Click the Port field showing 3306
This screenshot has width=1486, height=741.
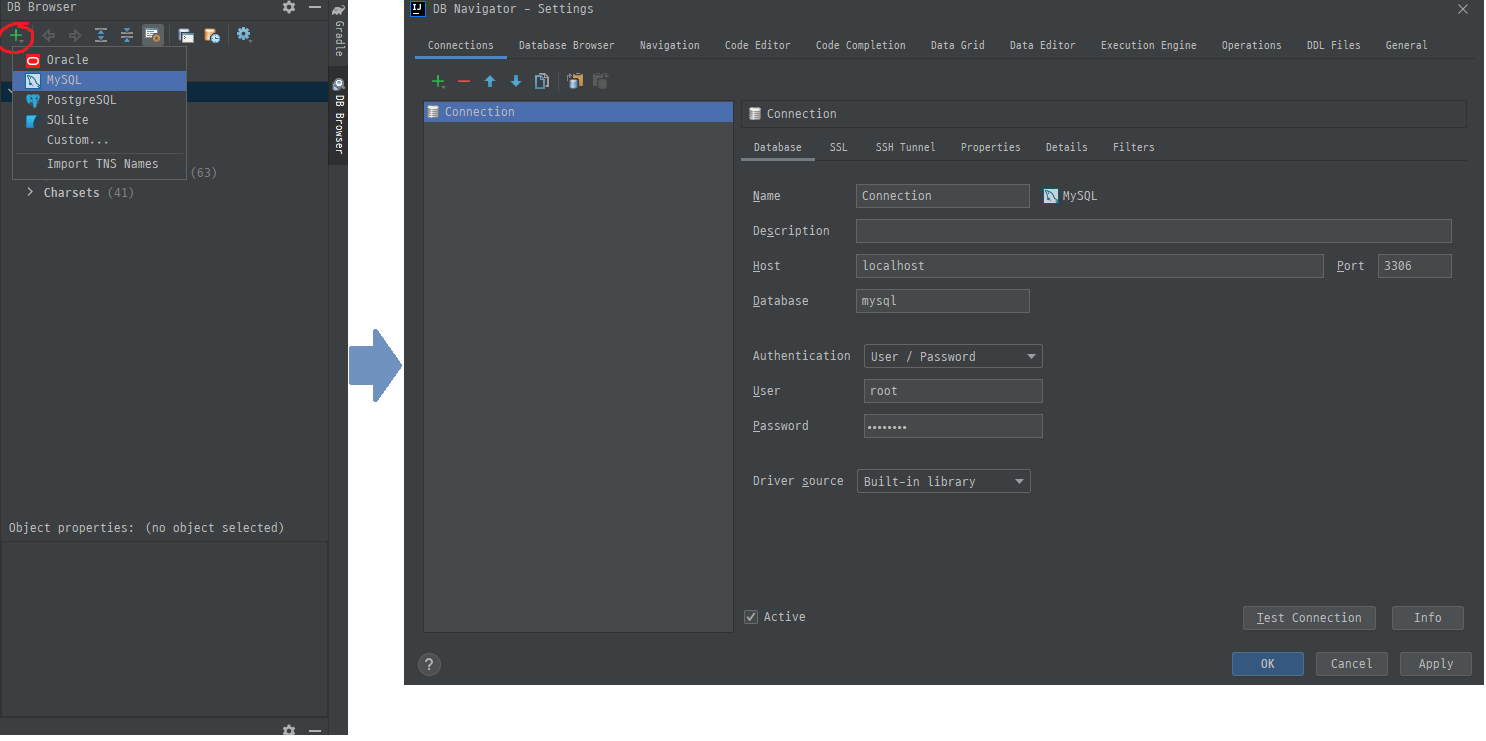1414,266
